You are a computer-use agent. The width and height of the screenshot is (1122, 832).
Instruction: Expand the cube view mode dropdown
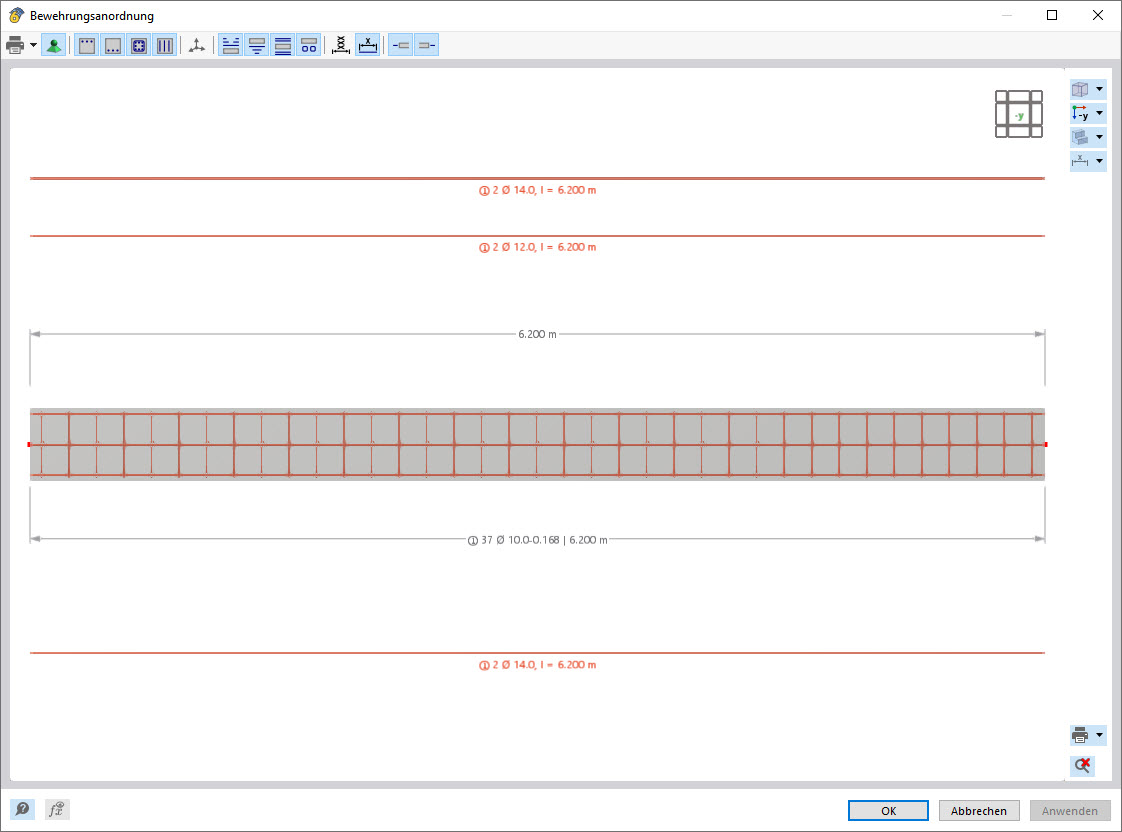[1100, 89]
